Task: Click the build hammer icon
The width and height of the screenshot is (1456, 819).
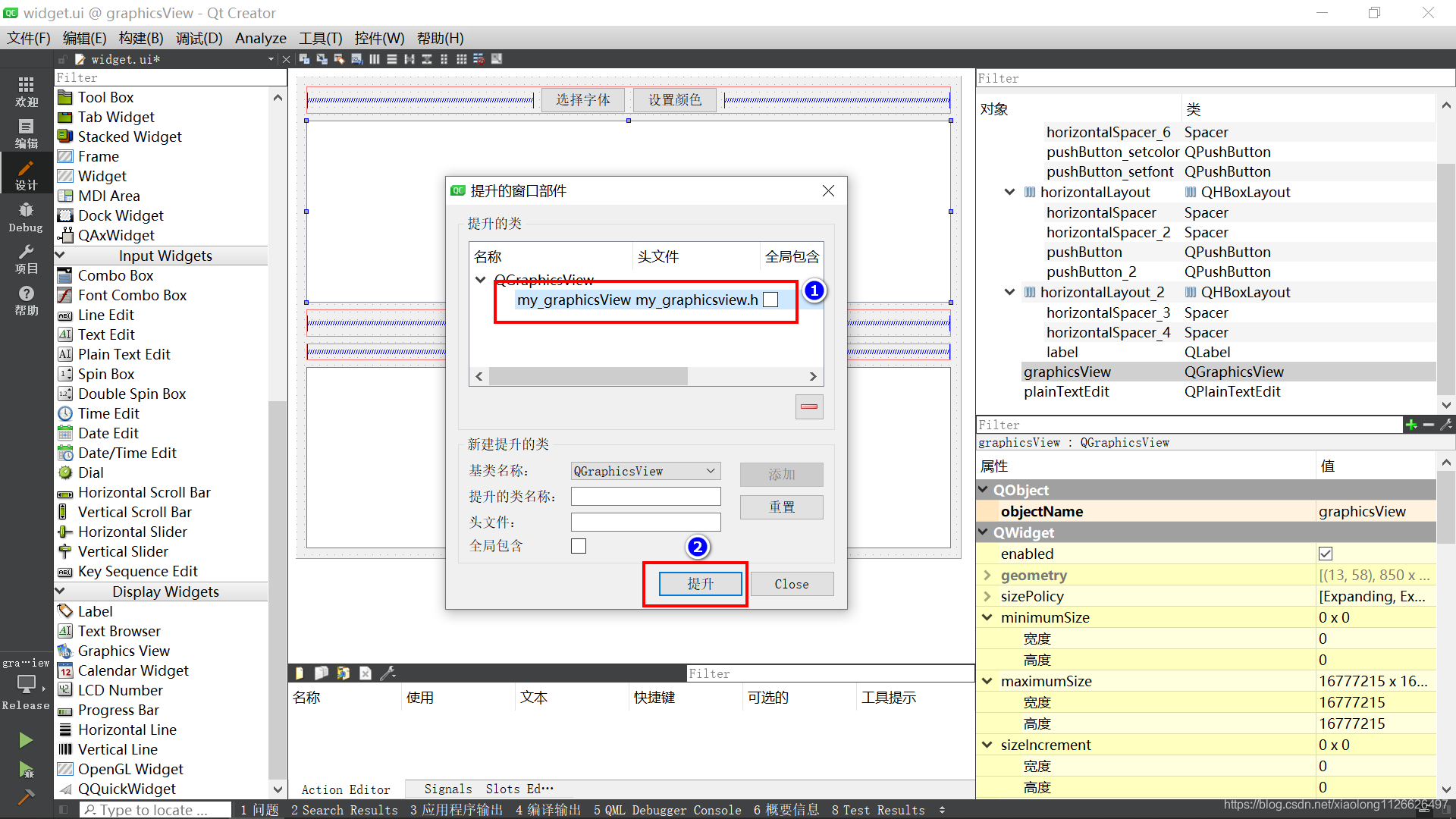Action: 26,797
